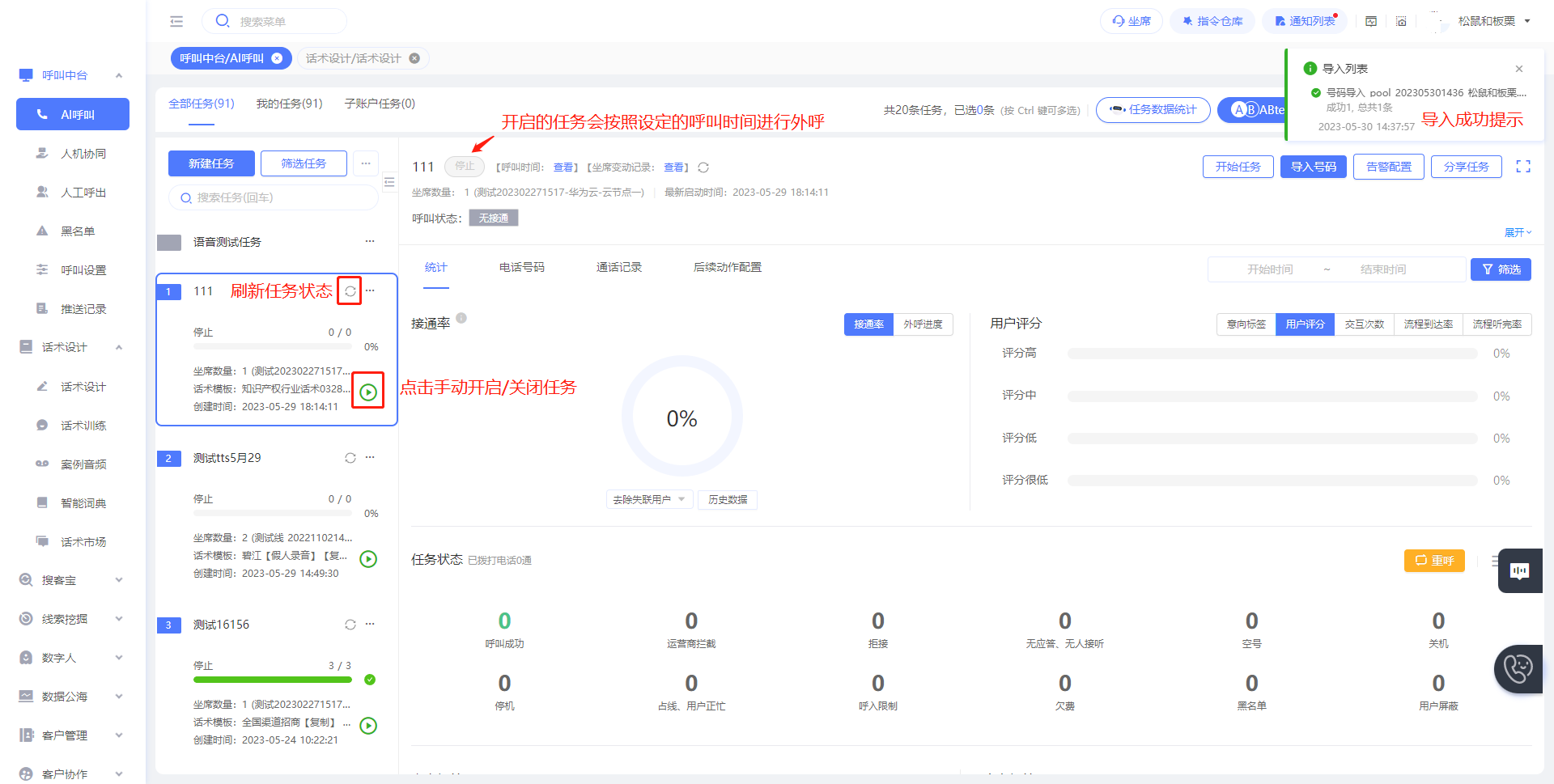Switch to the 电话号码 tab
The height and width of the screenshot is (784, 1554).
[522, 268]
